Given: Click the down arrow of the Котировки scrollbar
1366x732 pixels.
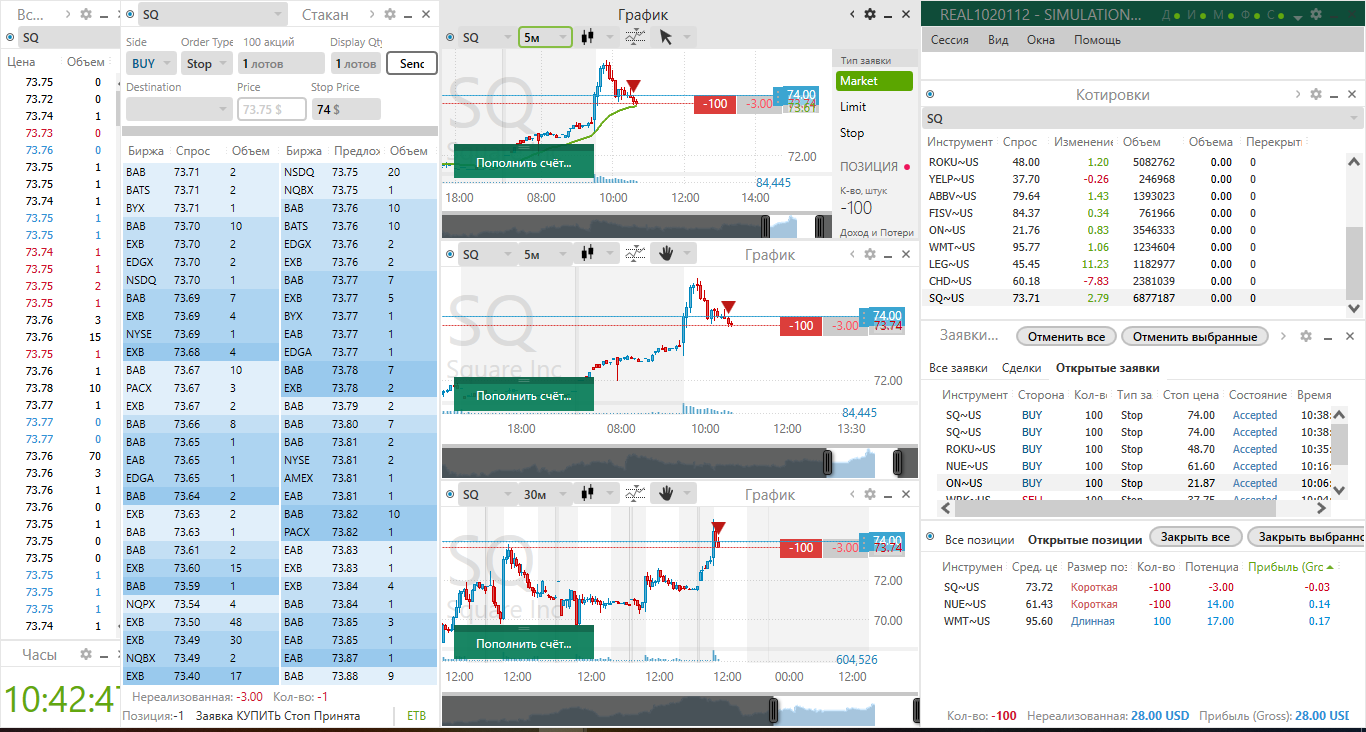Looking at the screenshot, I should pos(1354,308).
